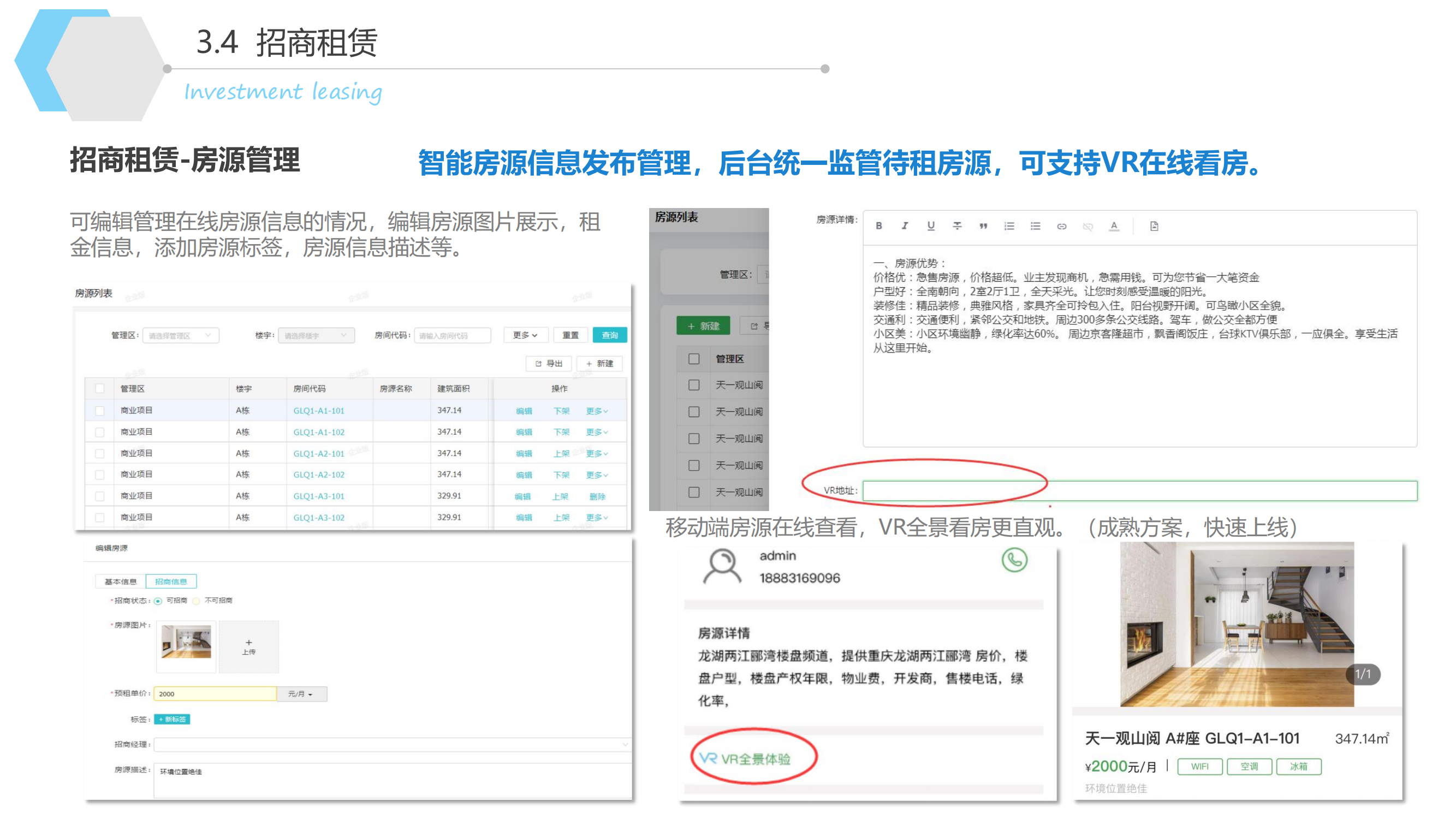Apply strikethrough from the editor toolbar

pos(957,226)
